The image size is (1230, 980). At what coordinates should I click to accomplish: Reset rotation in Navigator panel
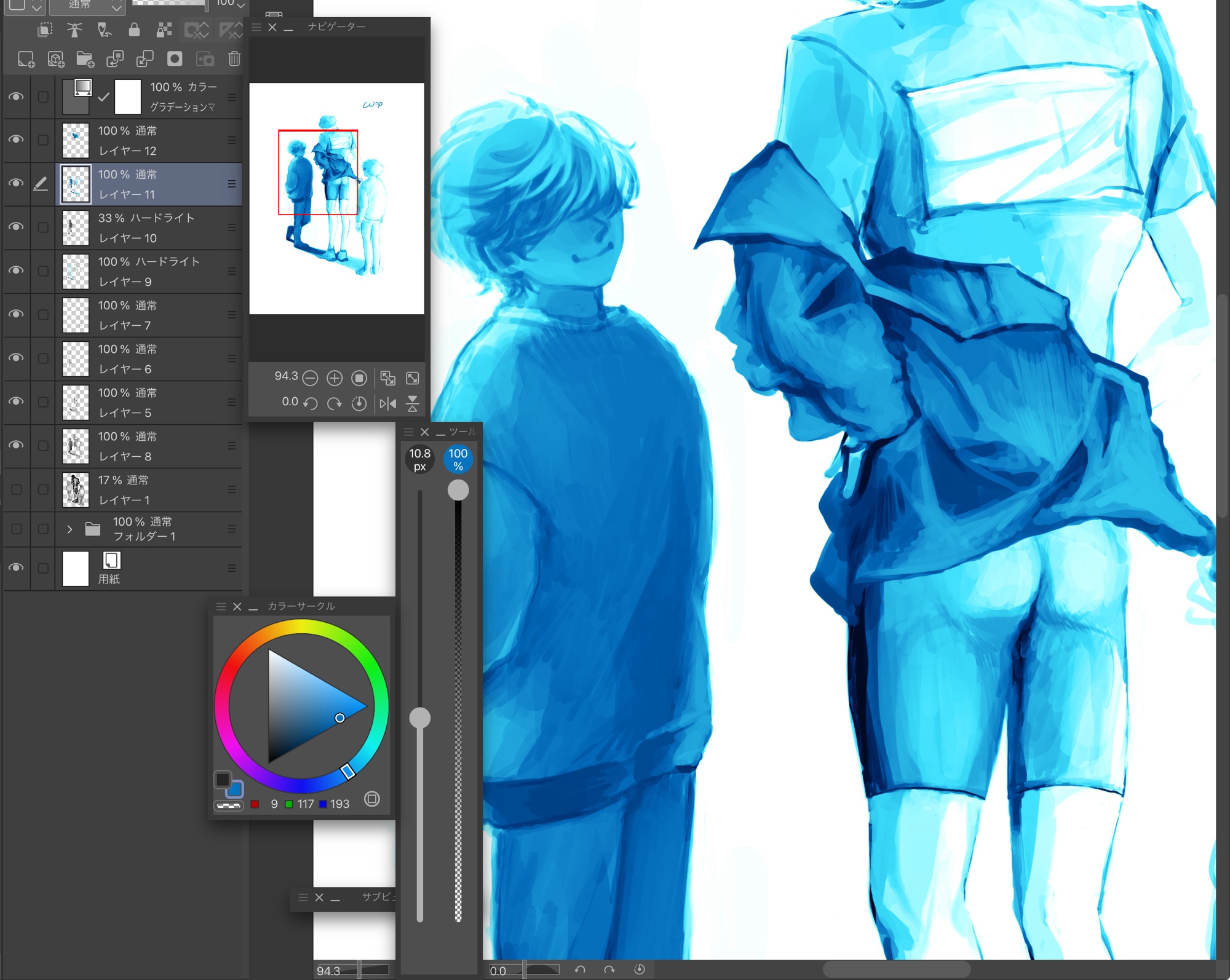(x=359, y=404)
